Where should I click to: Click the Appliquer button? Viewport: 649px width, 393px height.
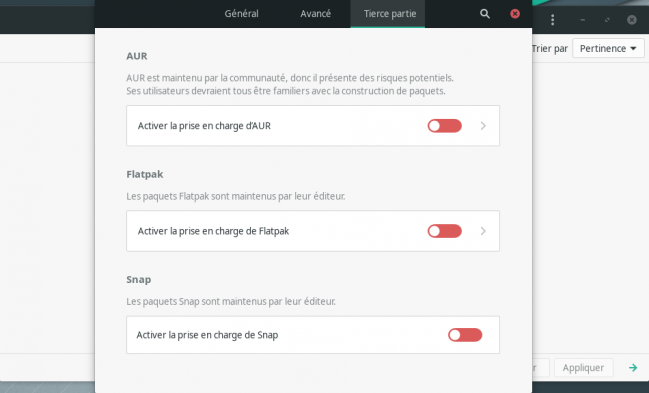(583, 367)
